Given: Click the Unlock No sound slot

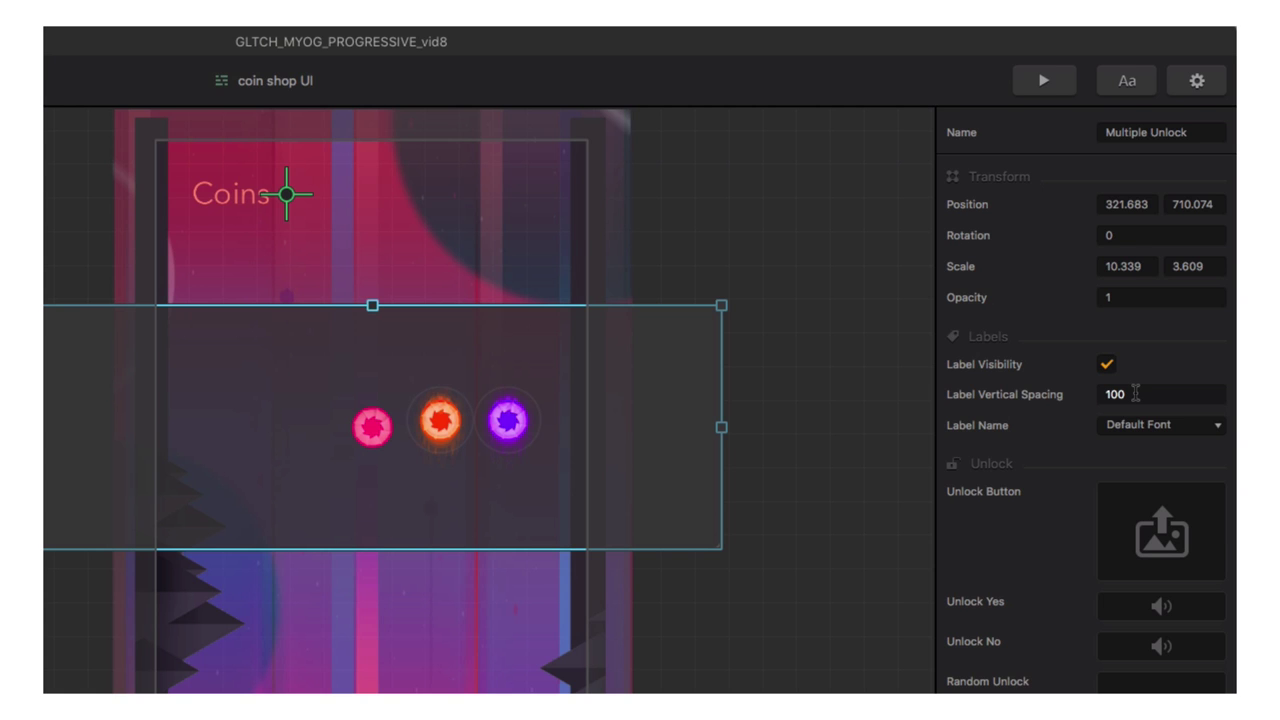Looking at the screenshot, I should [1161, 646].
